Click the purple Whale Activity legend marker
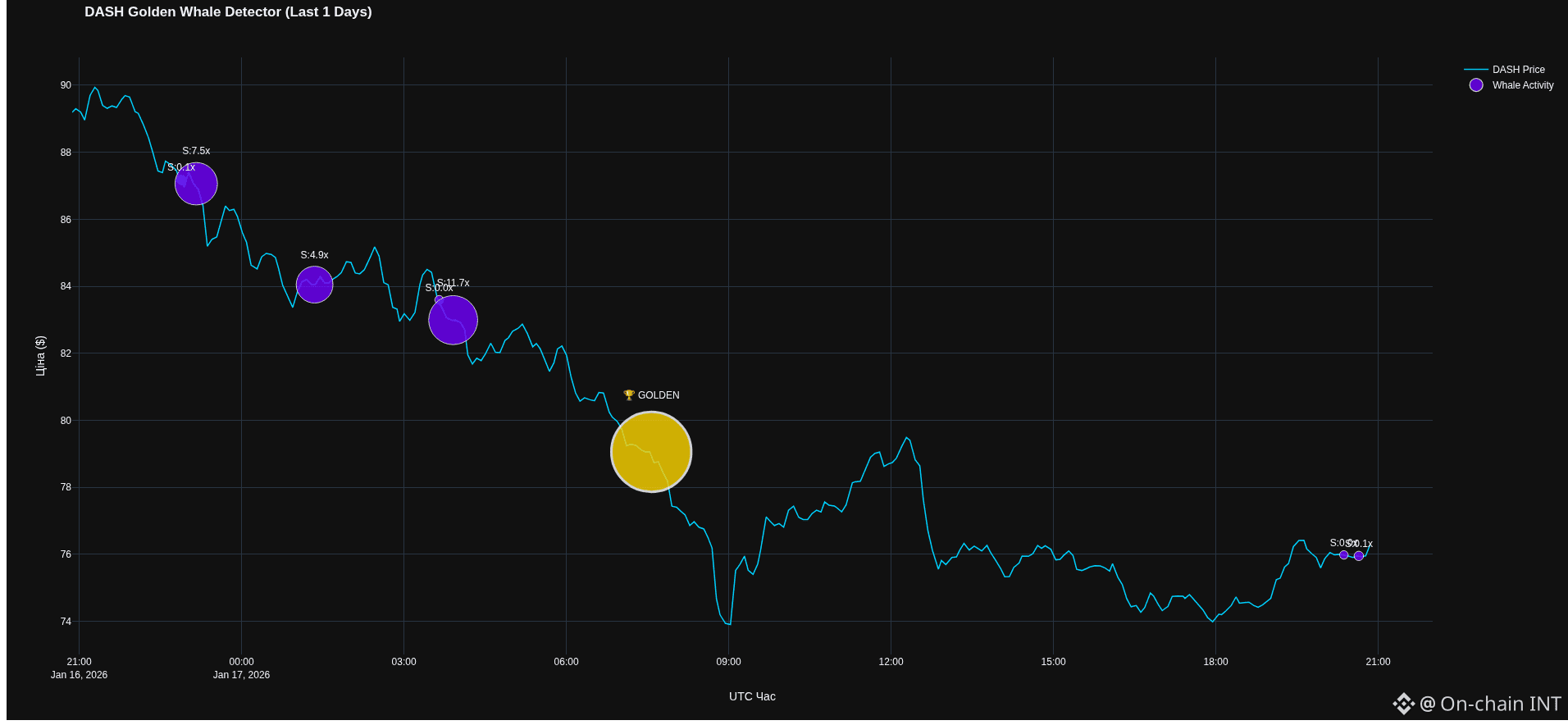 (1476, 85)
